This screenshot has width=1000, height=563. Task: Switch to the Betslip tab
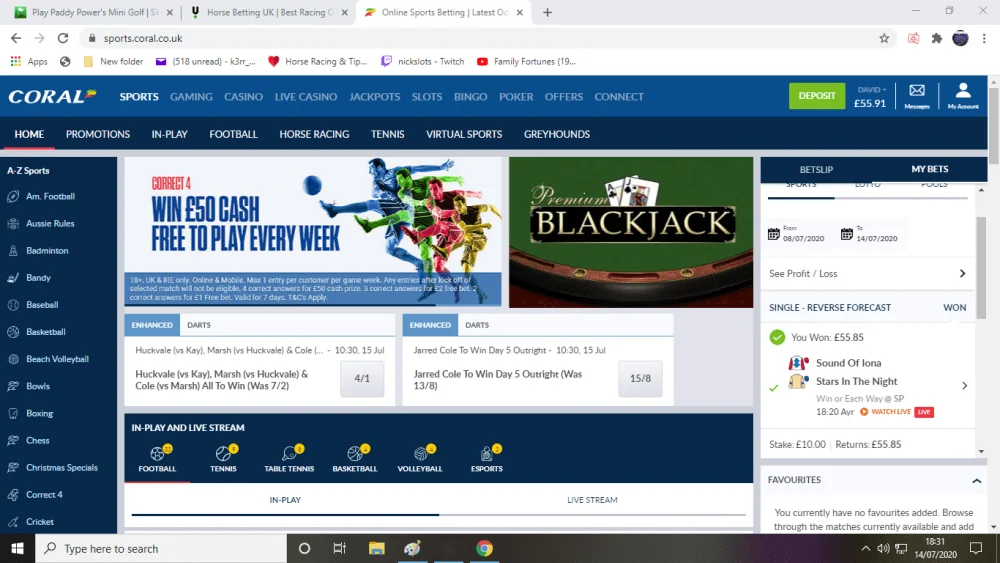[816, 170]
